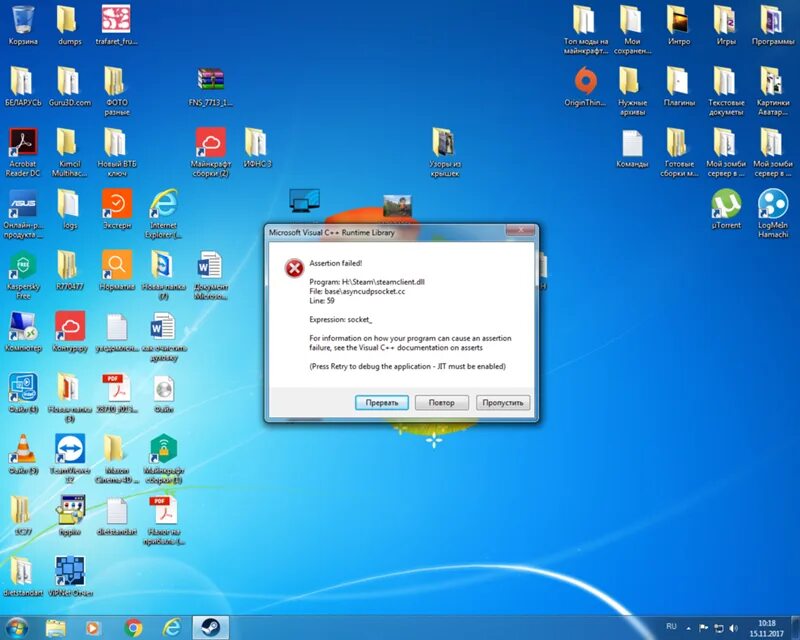Select the Интро folder
Image resolution: width=800 pixels, height=640 pixels.
click(x=679, y=26)
